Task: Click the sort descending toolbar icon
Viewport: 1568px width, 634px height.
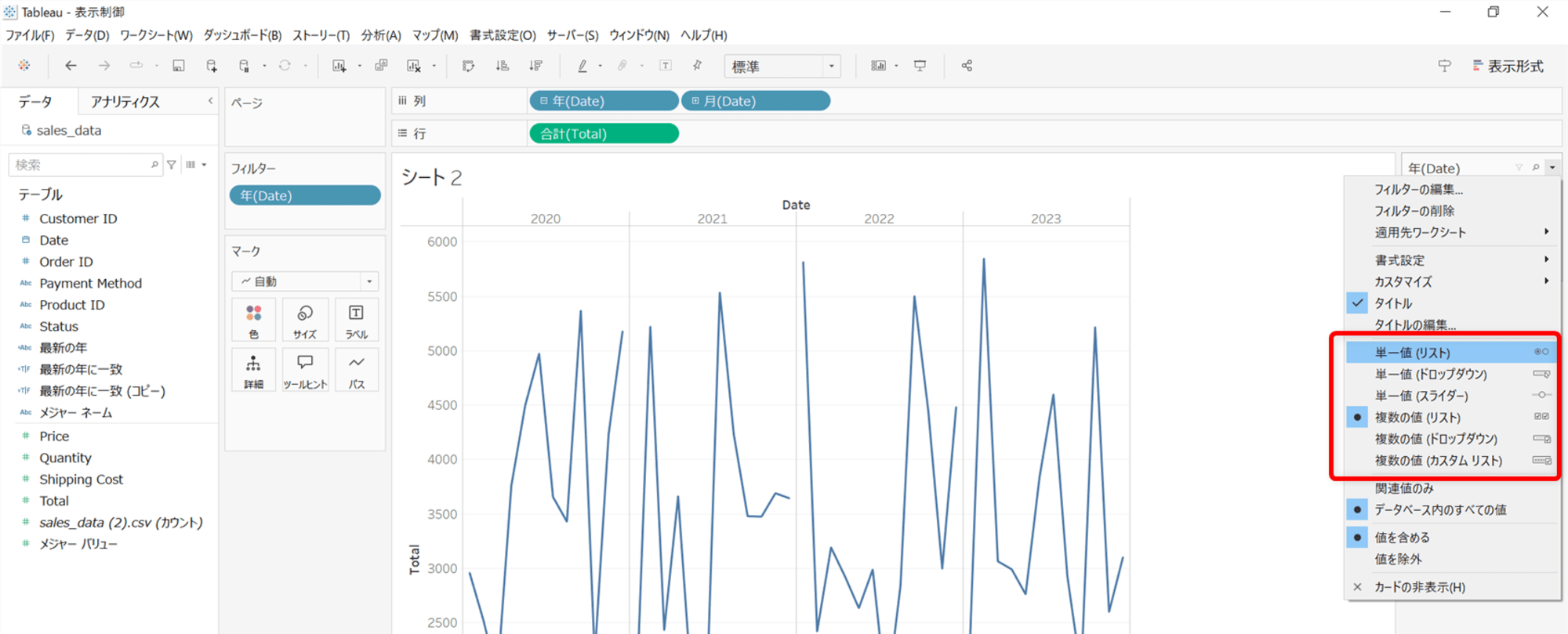Action: point(535,66)
